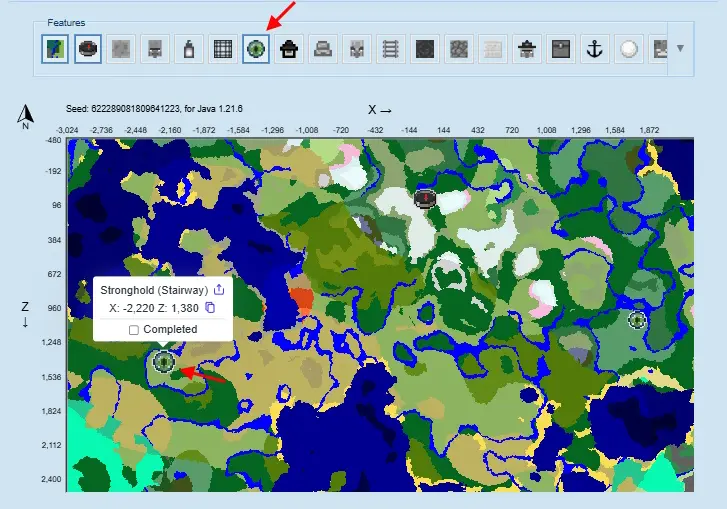The image size is (727, 509).
Task: Click the bottle feature icon in toolbar
Action: point(187,49)
